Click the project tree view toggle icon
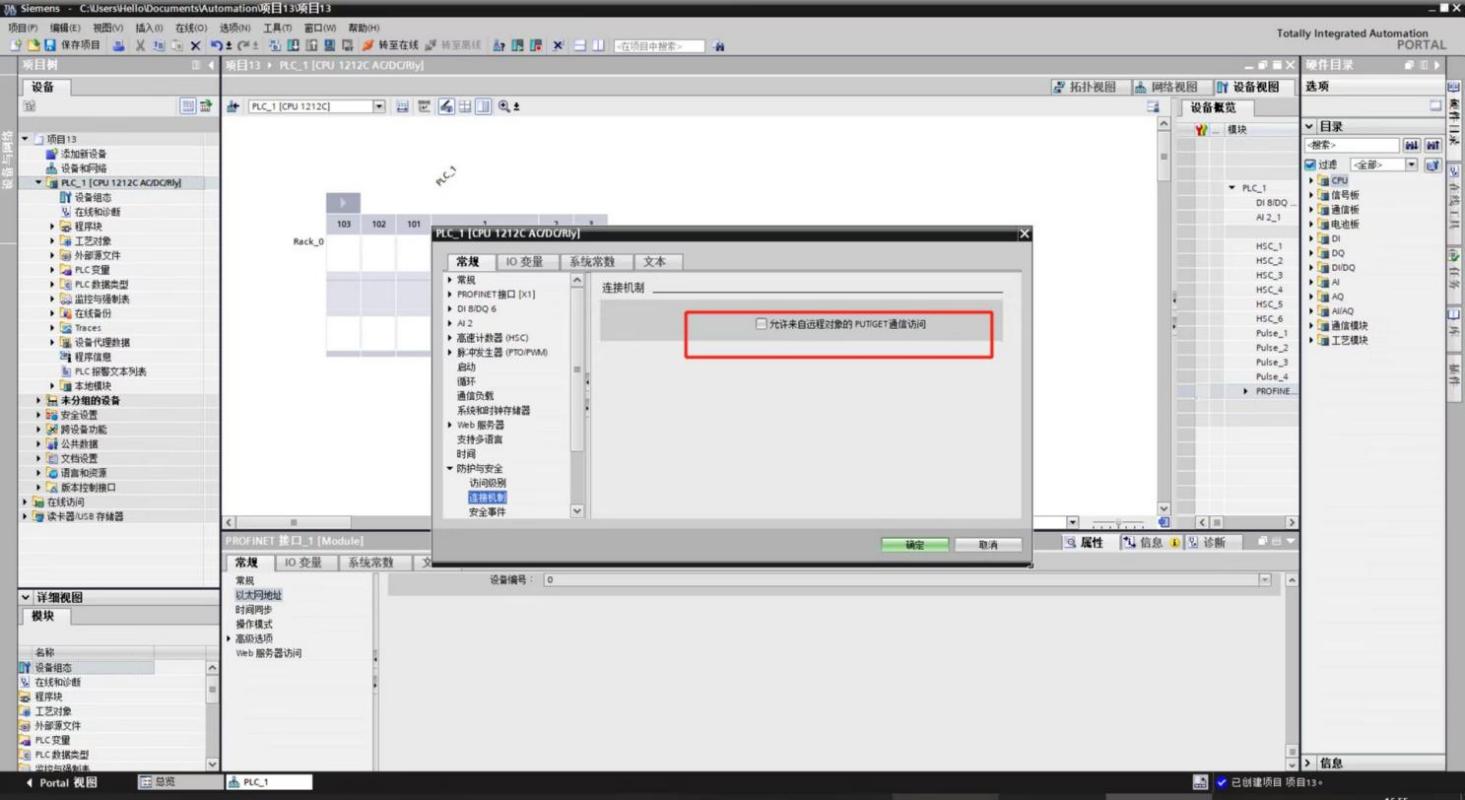The width and height of the screenshot is (1465, 800). click(189, 106)
